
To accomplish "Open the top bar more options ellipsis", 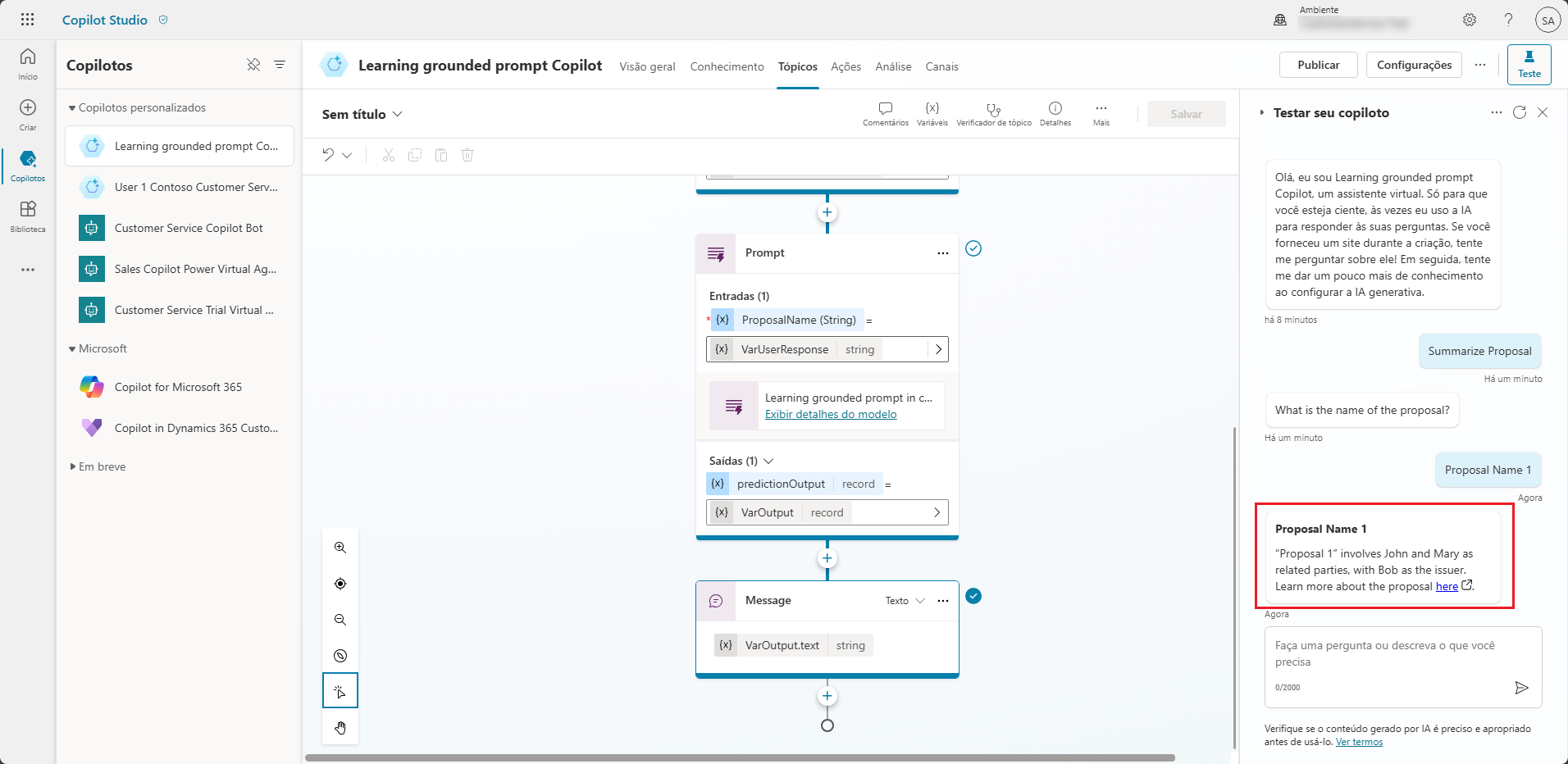I will coord(1480,65).
